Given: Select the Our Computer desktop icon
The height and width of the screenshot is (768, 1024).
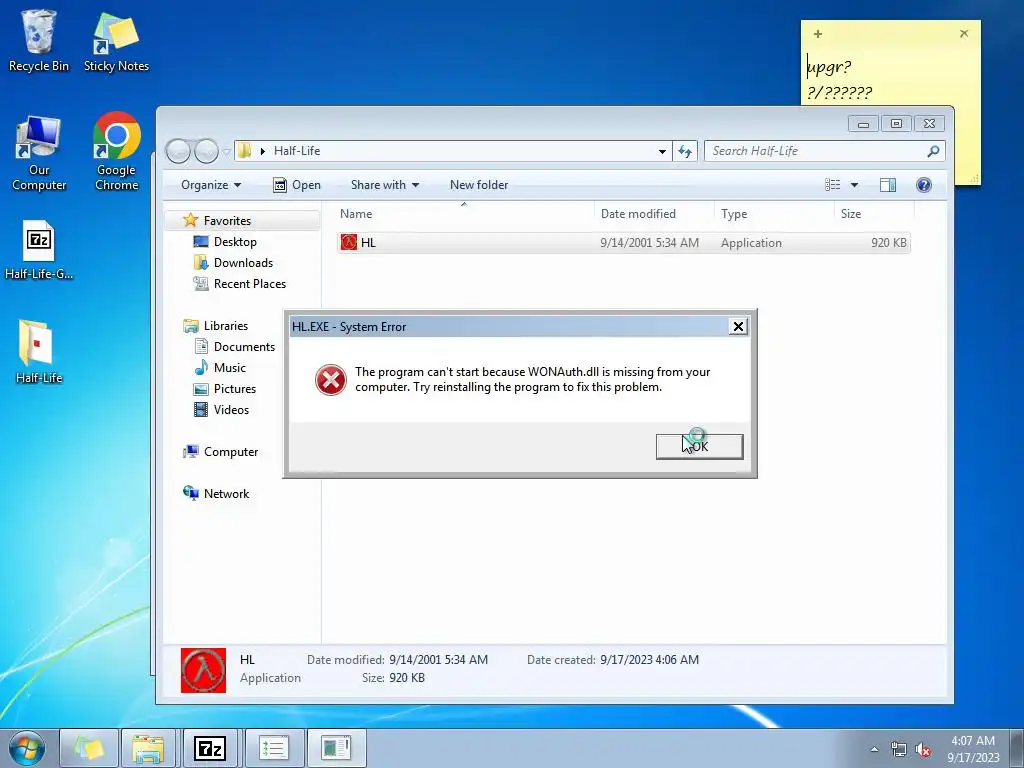Looking at the screenshot, I should click(x=39, y=153).
